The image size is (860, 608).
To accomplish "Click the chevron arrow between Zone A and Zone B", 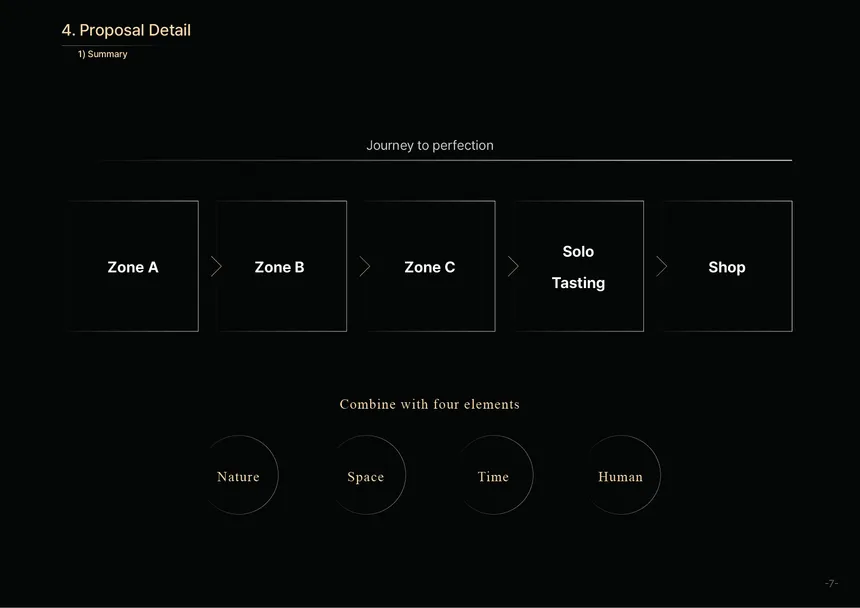I will (217, 266).
